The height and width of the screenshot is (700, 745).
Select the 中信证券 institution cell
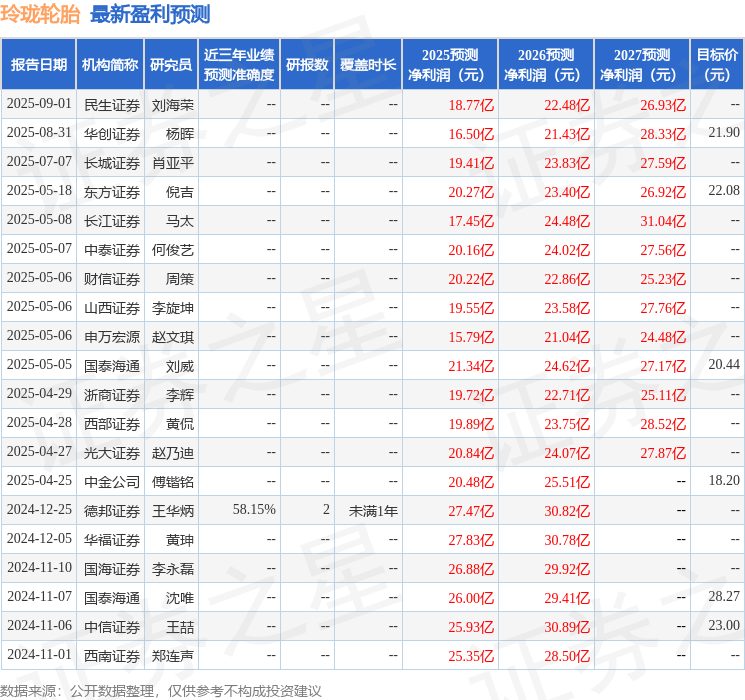pyautogui.click(x=112, y=627)
